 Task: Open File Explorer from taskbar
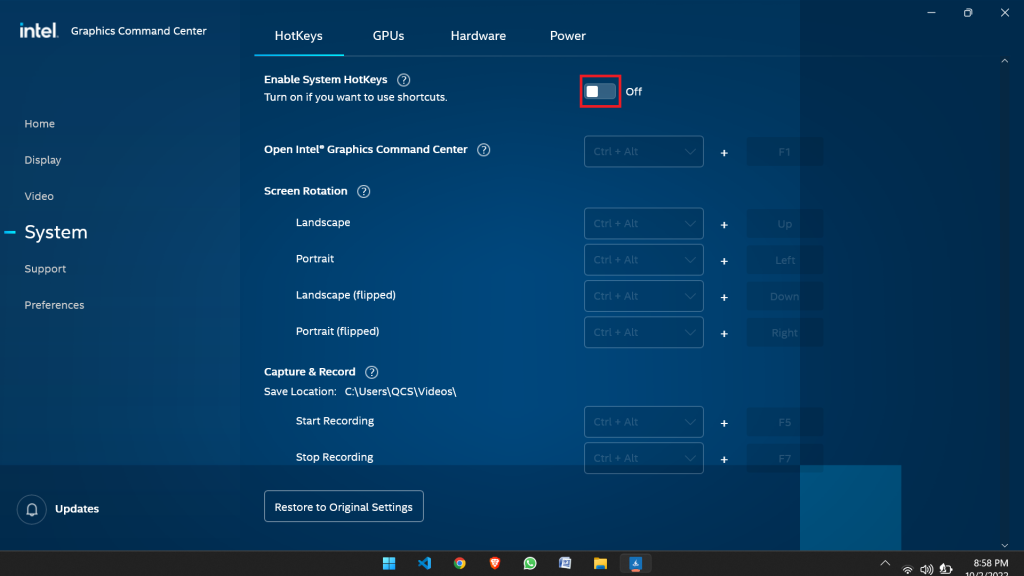click(600, 564)
